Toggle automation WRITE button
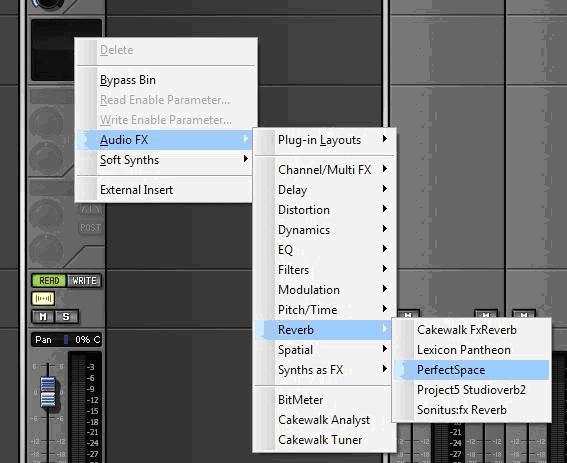The height and width of the screenshot is (463, 567). (84, 281)
